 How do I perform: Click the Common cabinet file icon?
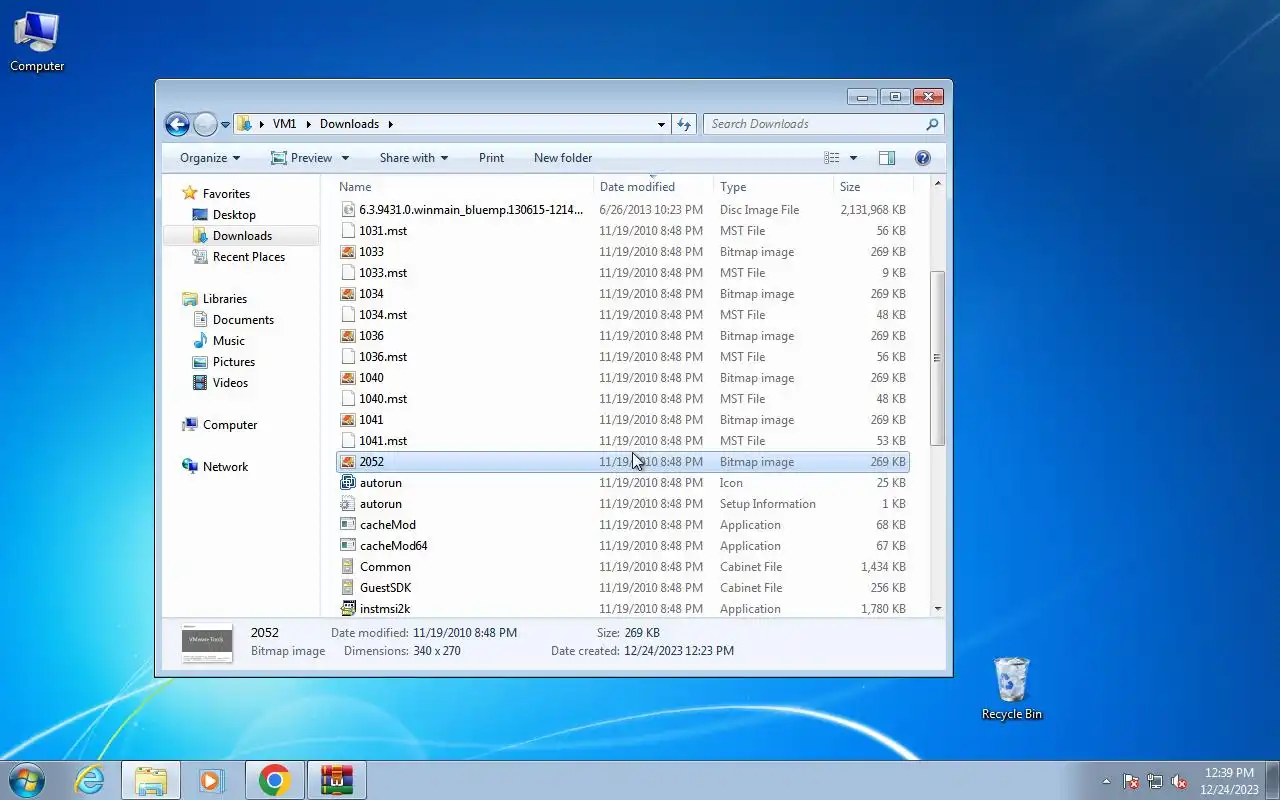(348, 567)
